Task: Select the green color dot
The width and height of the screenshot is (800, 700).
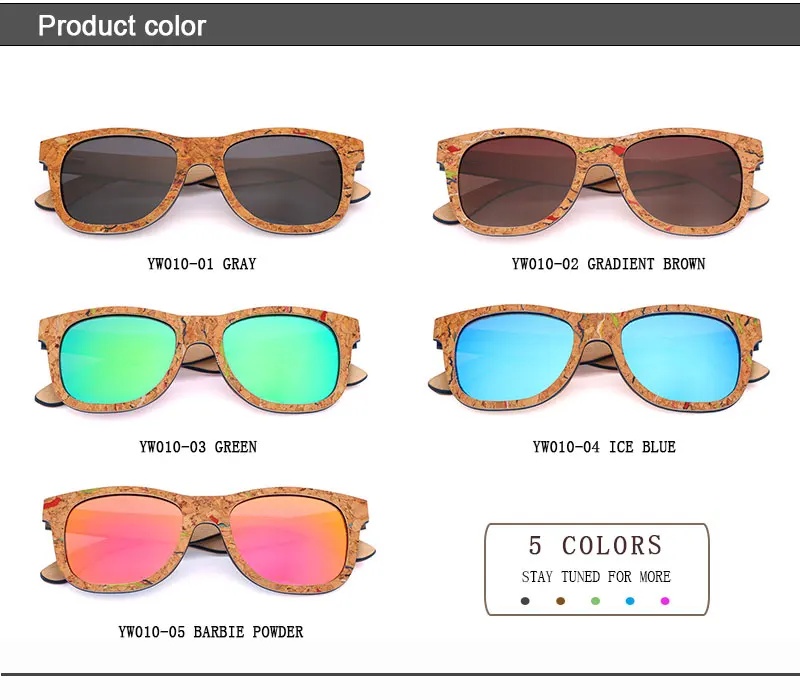Action: click(x=595, y=601)
